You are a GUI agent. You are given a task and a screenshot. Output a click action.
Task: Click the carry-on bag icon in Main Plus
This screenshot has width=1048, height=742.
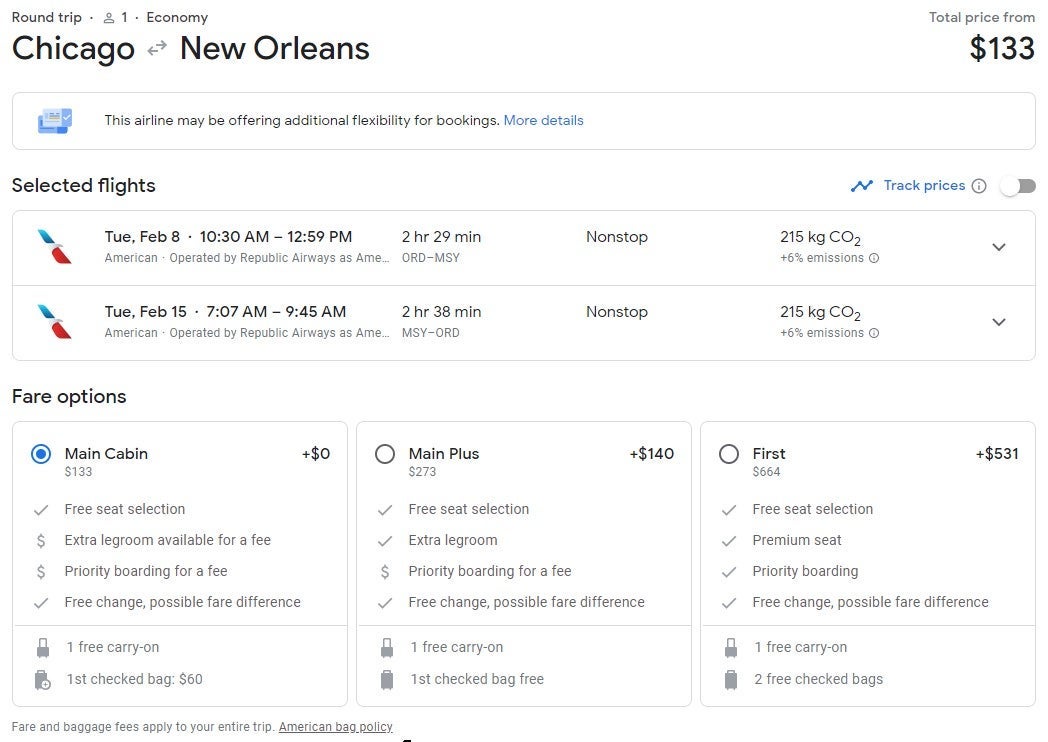point(387,648)
